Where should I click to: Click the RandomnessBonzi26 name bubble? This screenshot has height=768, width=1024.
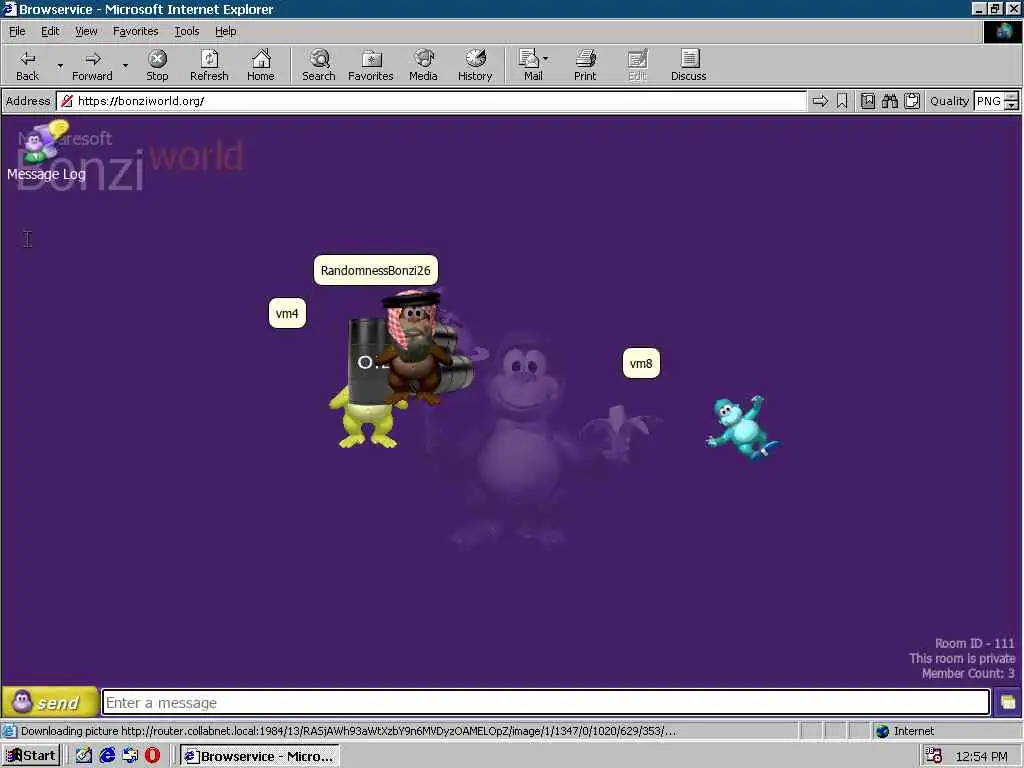pos(376,270)
